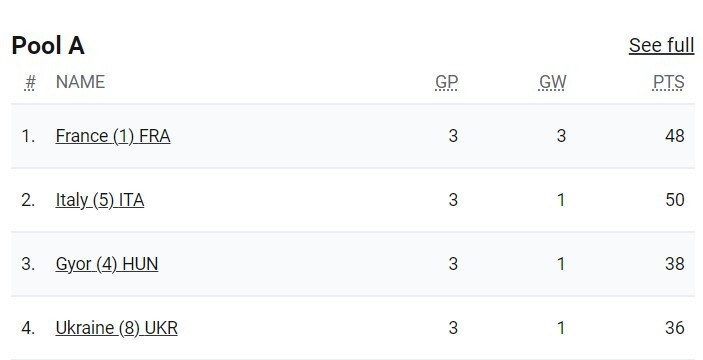The width and height of the screenshot is (703, 360).
Task: Open the See full link
Action: [661, 45]
